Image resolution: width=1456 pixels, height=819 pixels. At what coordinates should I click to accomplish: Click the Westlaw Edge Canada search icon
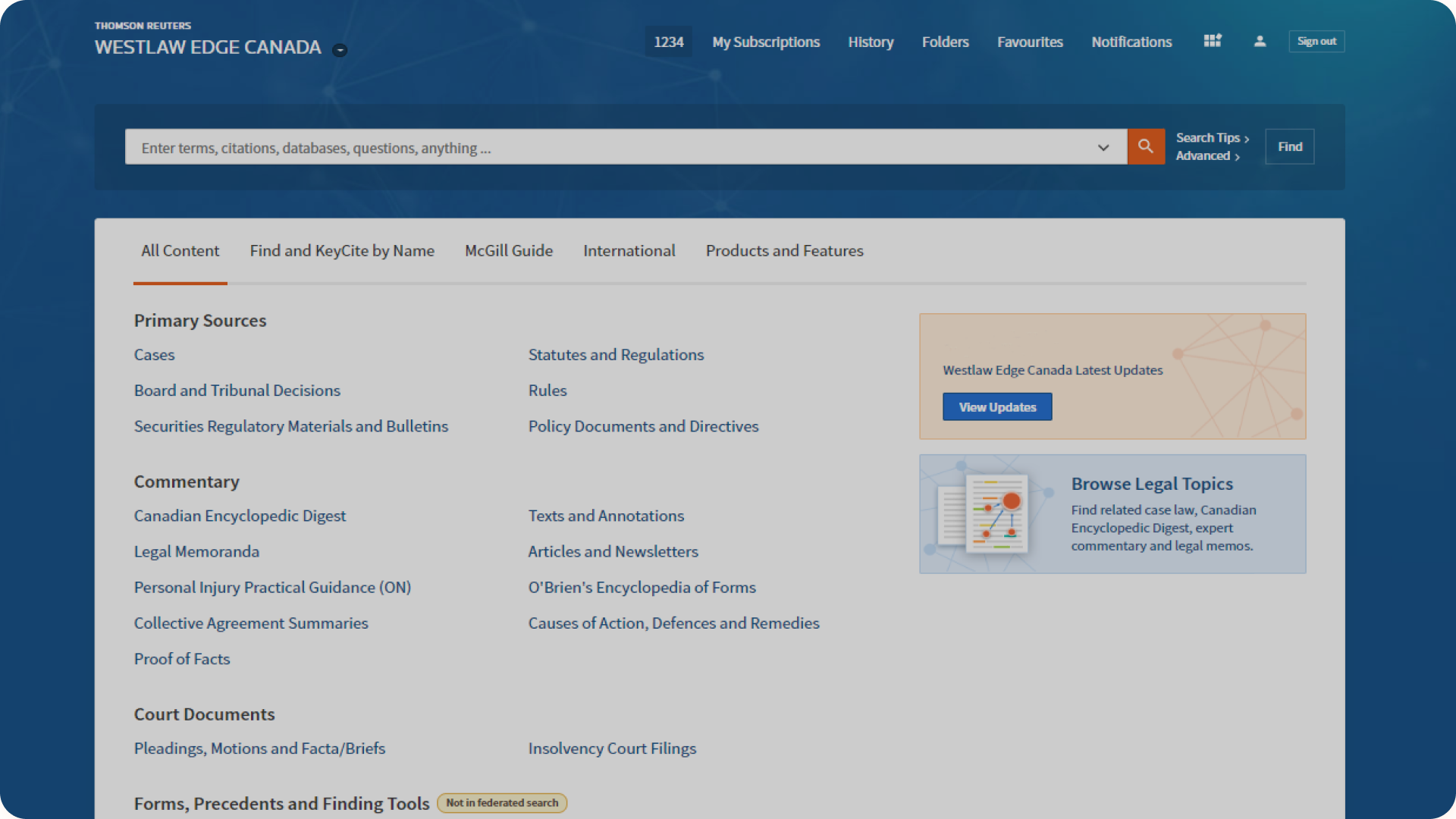click(1146, 147)
